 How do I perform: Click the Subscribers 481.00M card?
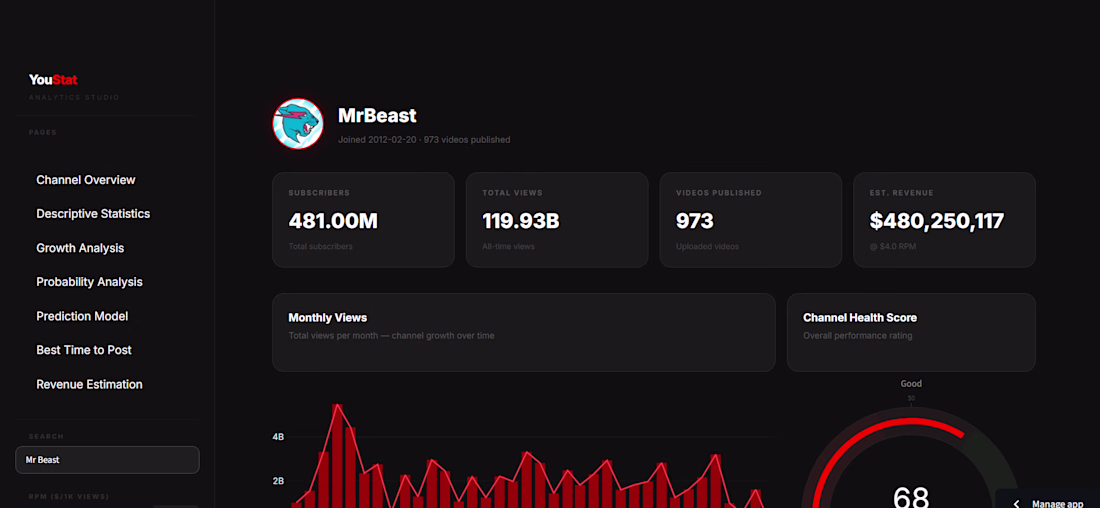(363, 220)
